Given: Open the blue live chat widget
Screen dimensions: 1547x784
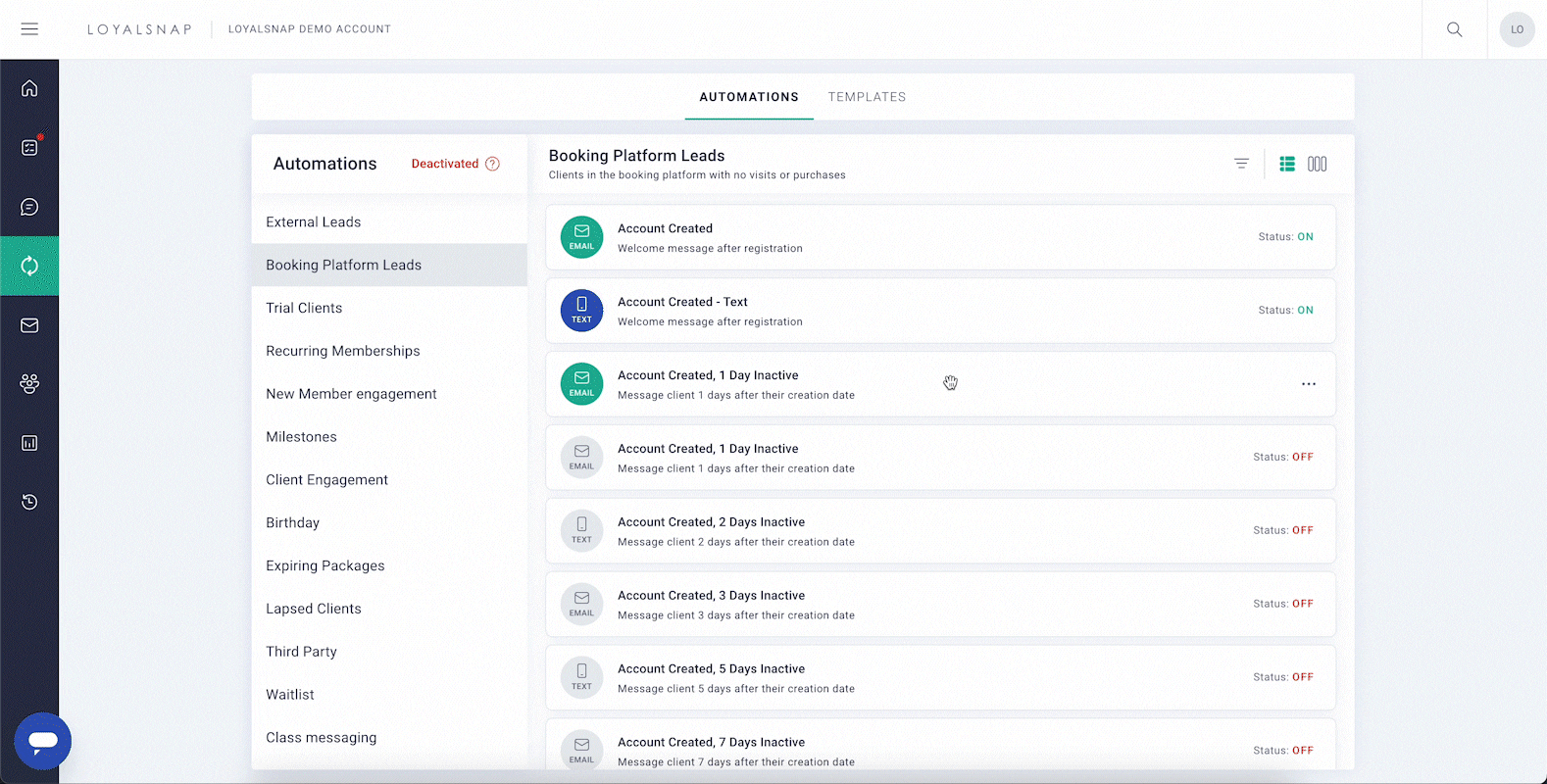Looking at the screenshot, I should (x=43, y=741).
